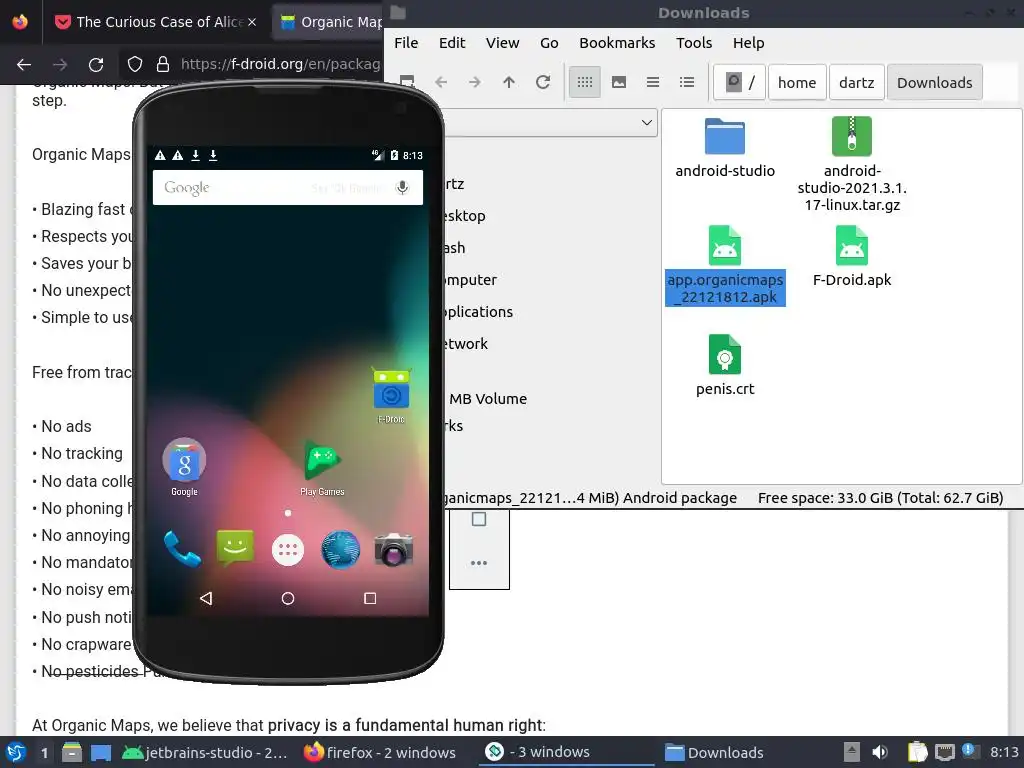1024x768 pixels.
Task: Go forward in the file manager toolbar
Action: (475, 82)
